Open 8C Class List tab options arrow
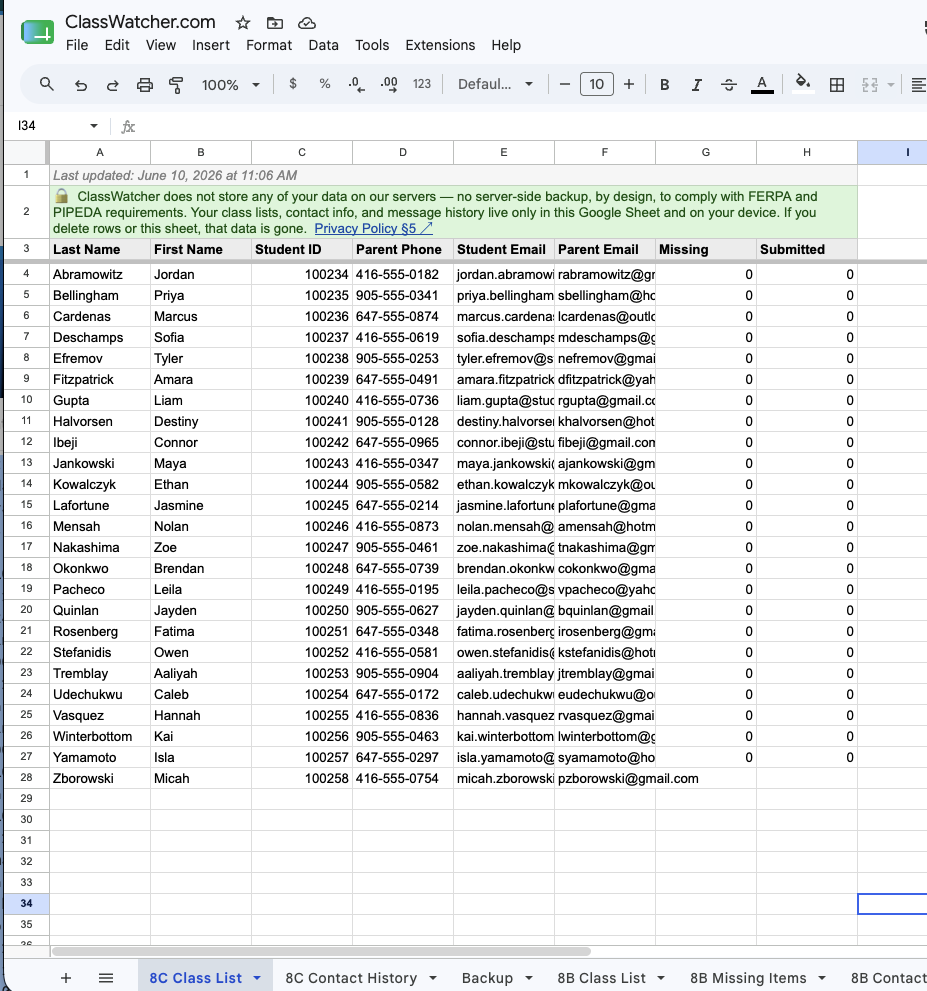 (257, 978)
